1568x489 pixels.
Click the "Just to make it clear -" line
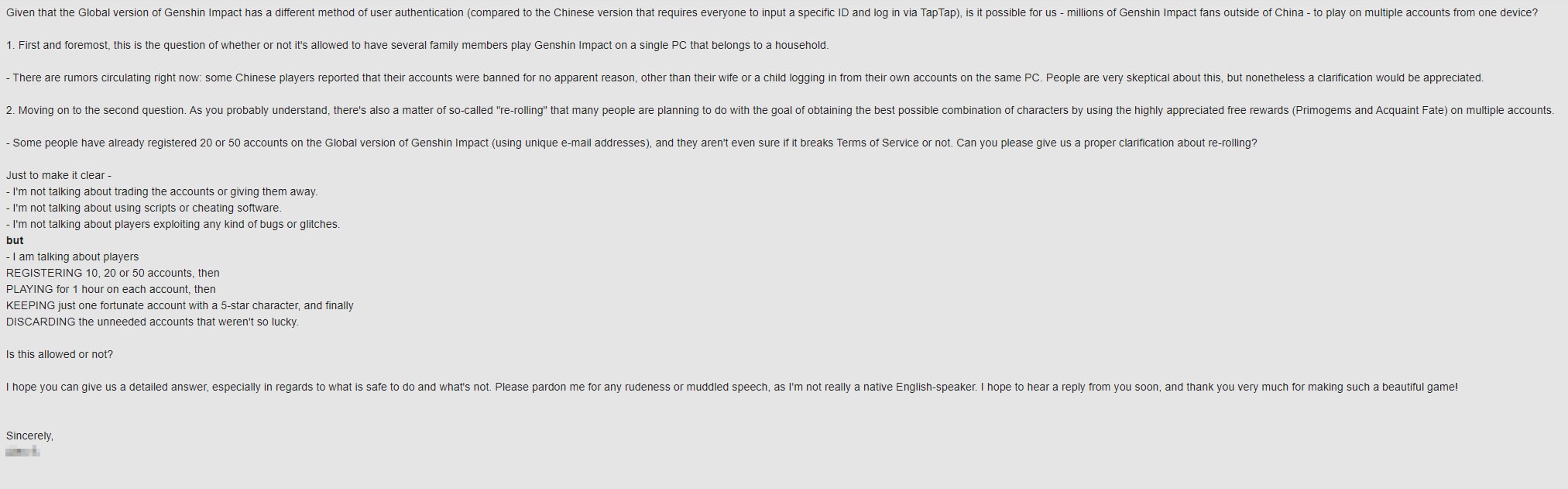(59, 175)
